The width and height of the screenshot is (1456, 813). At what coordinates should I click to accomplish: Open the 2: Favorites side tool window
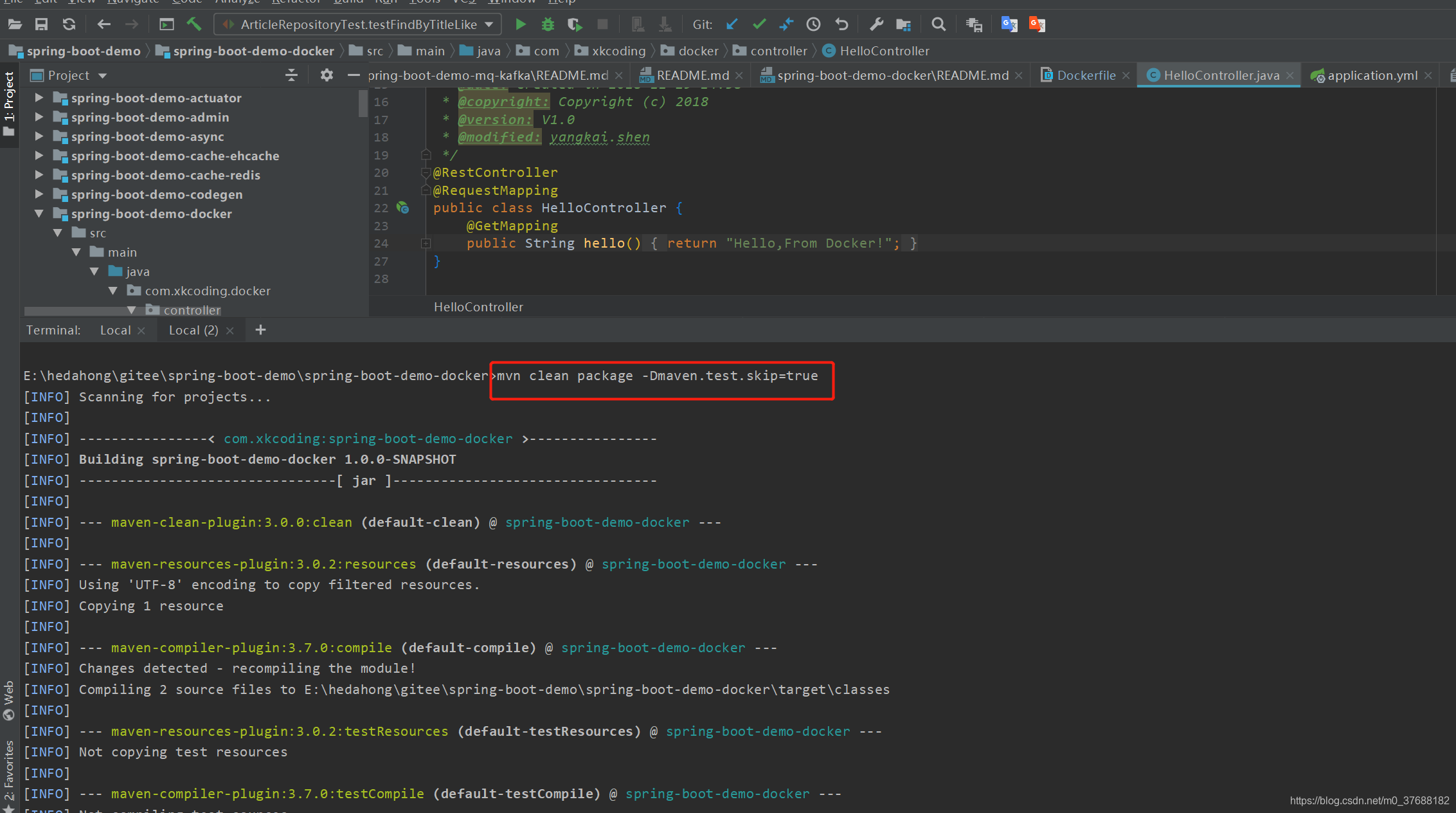pyautogui.click(x=9, y=776)
